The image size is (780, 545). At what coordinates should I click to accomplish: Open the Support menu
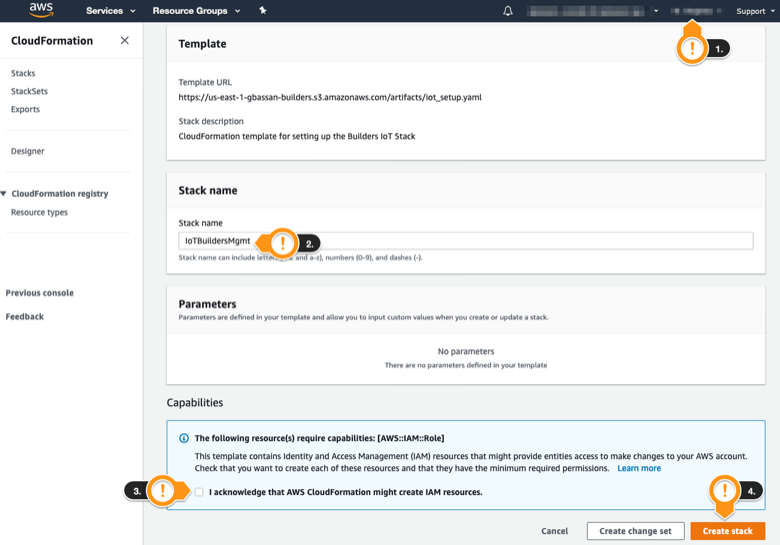pyautogui.click(x=755, y=11)
